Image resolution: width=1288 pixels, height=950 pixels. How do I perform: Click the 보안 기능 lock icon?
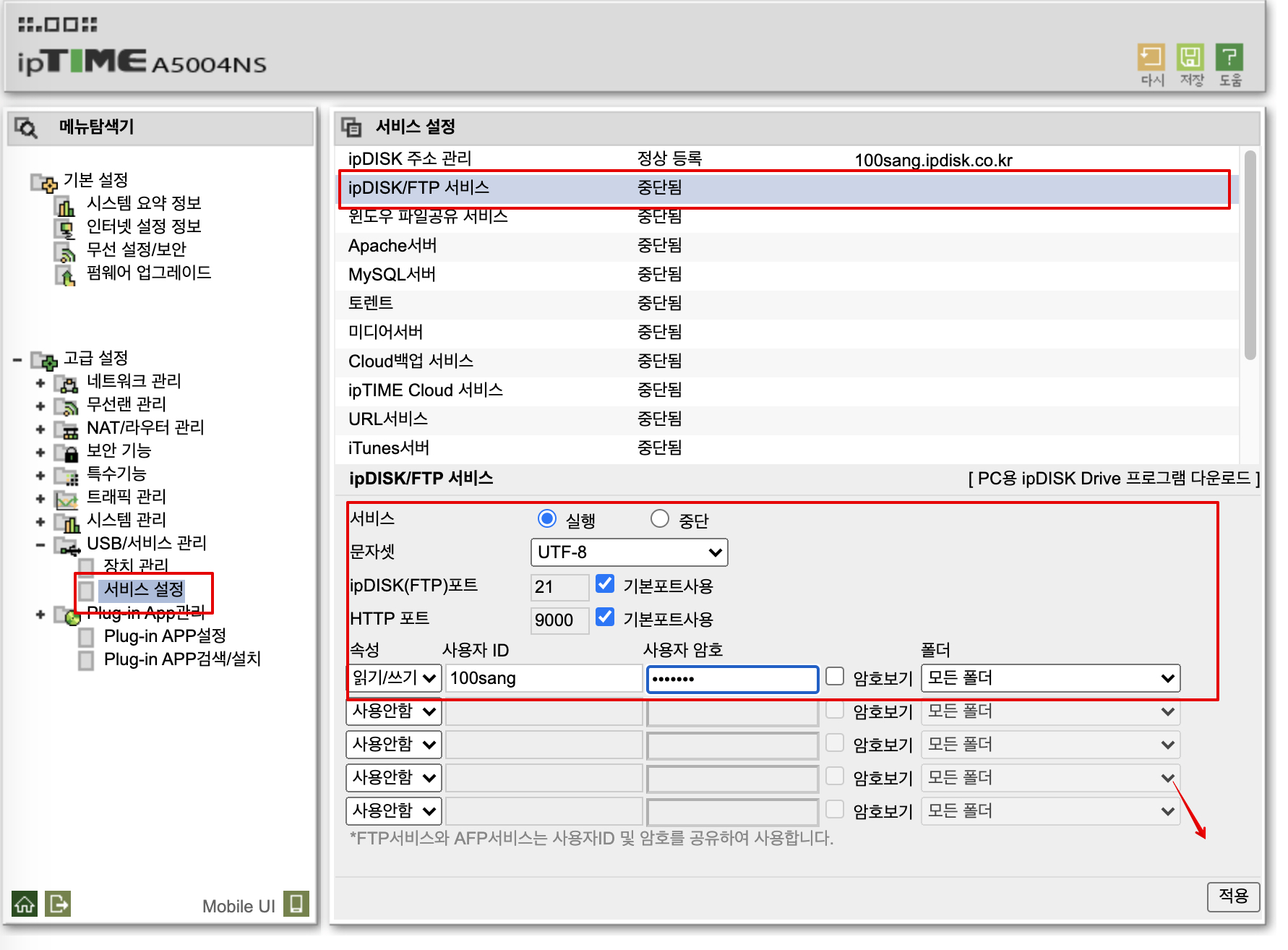(66, 453)
